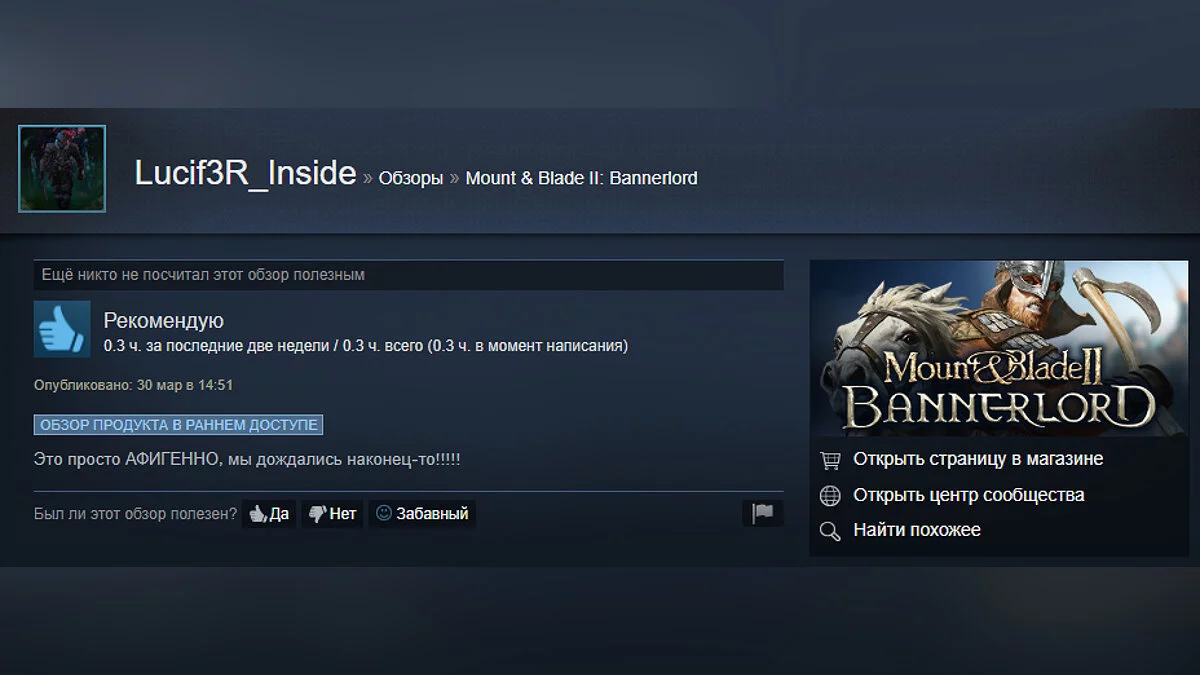1200x675 pixels.
Task: Open the Lucif3R_Inside profile name link
Action: point(245,174)
